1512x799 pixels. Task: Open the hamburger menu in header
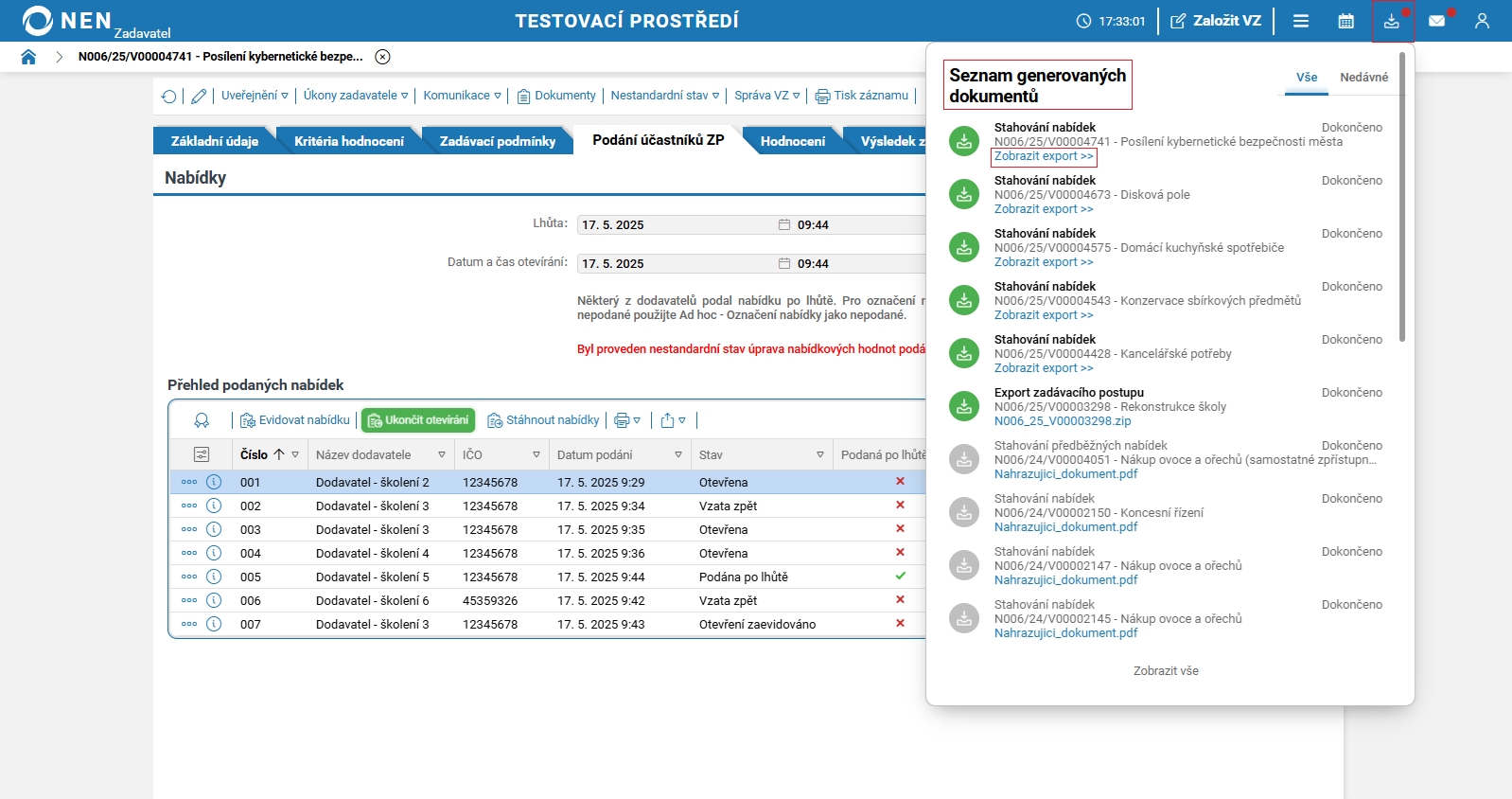click(x=1301, y=21)
